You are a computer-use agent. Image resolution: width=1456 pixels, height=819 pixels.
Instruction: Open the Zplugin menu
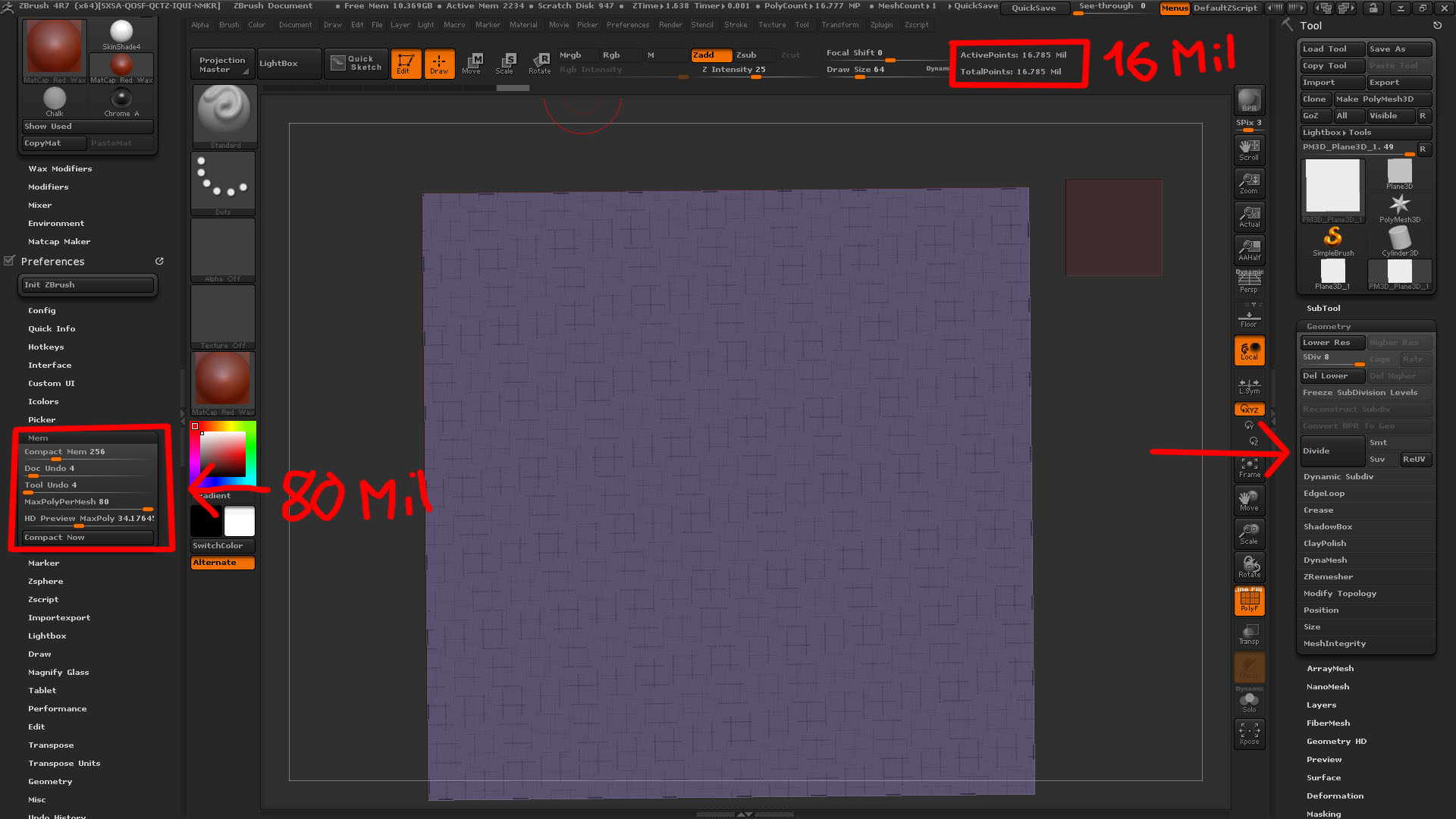point(881,25)
